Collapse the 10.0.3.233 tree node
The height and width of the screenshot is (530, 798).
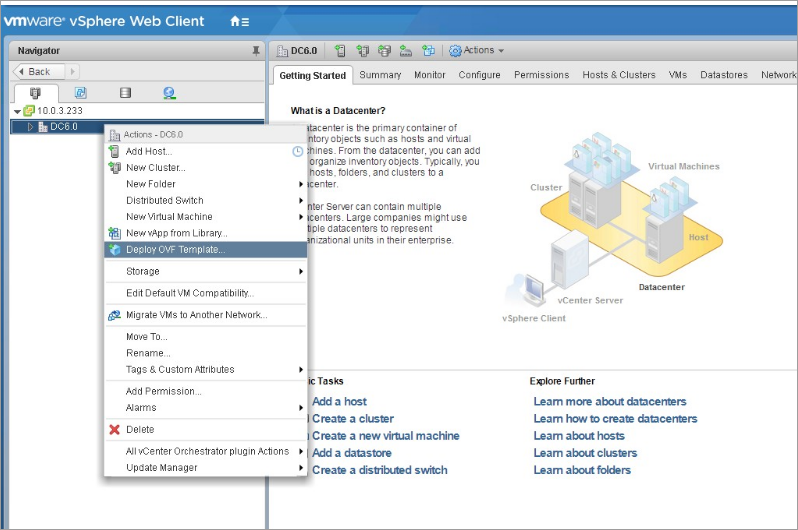pyautogui.click(x=17, y=111)
